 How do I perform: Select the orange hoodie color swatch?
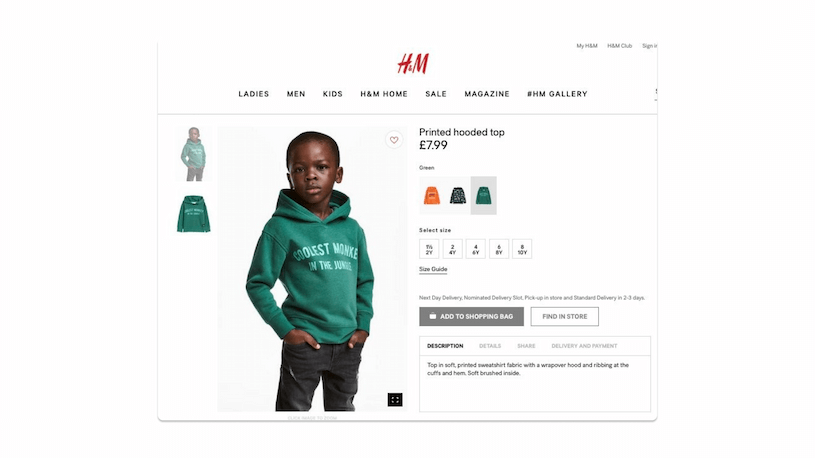[432, 195]
